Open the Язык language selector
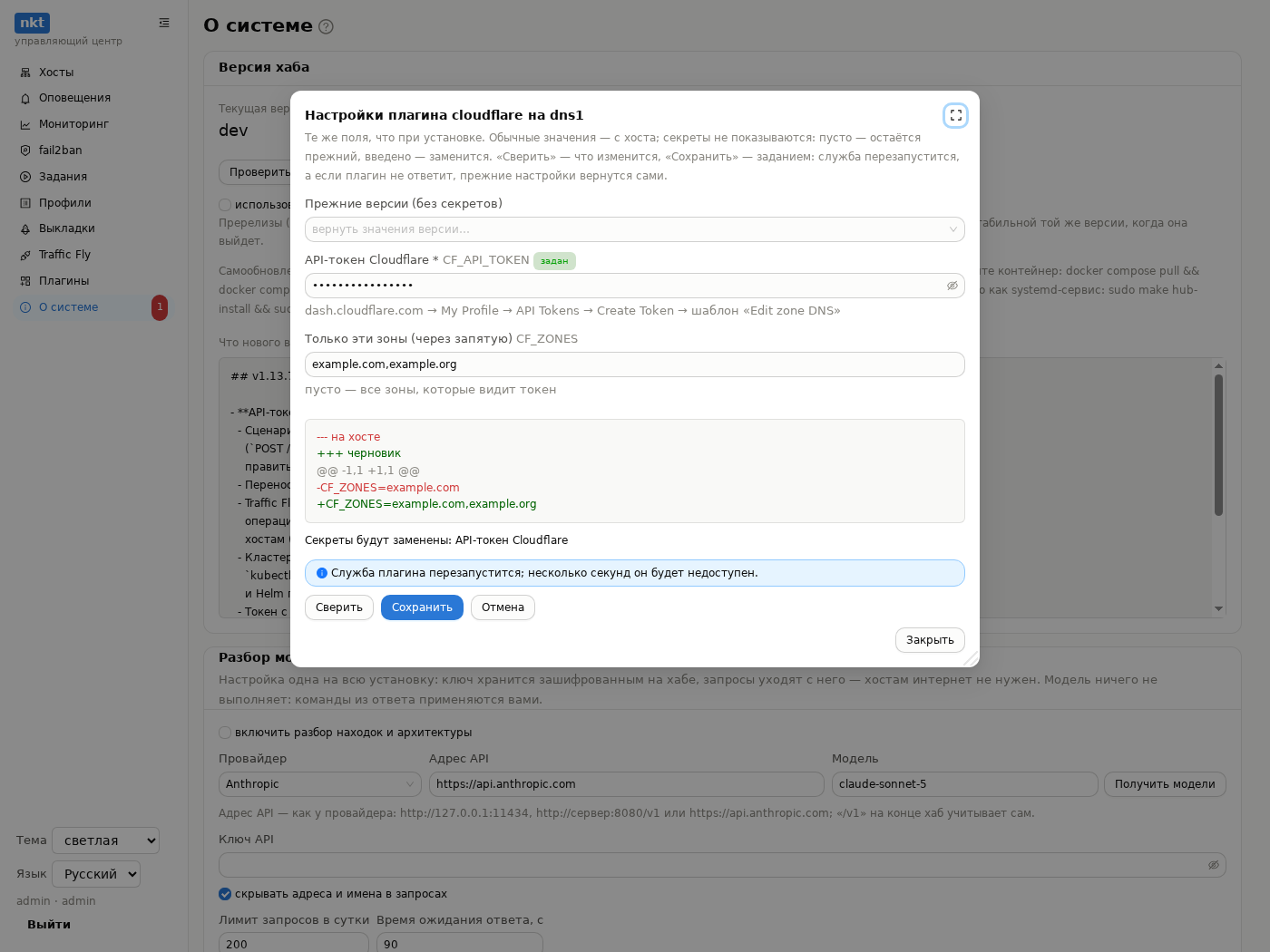This screenshot has height=952, width=1270. (96, 874)
